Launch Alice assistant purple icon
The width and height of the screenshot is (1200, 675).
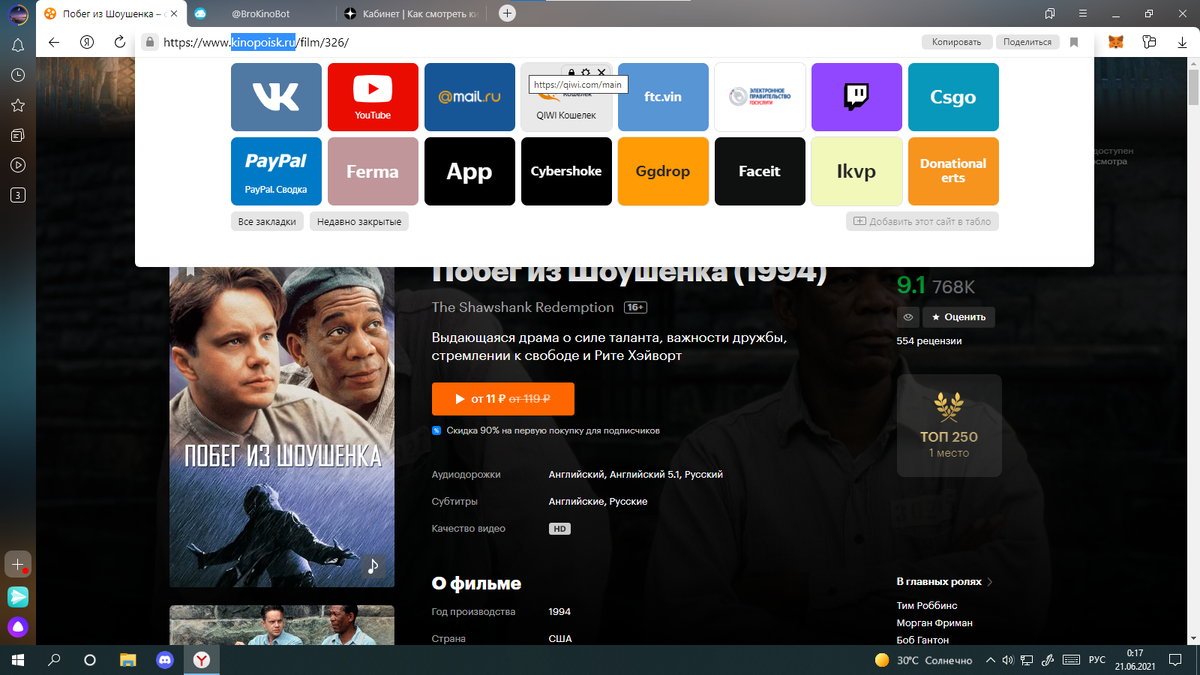click(18, 628)
